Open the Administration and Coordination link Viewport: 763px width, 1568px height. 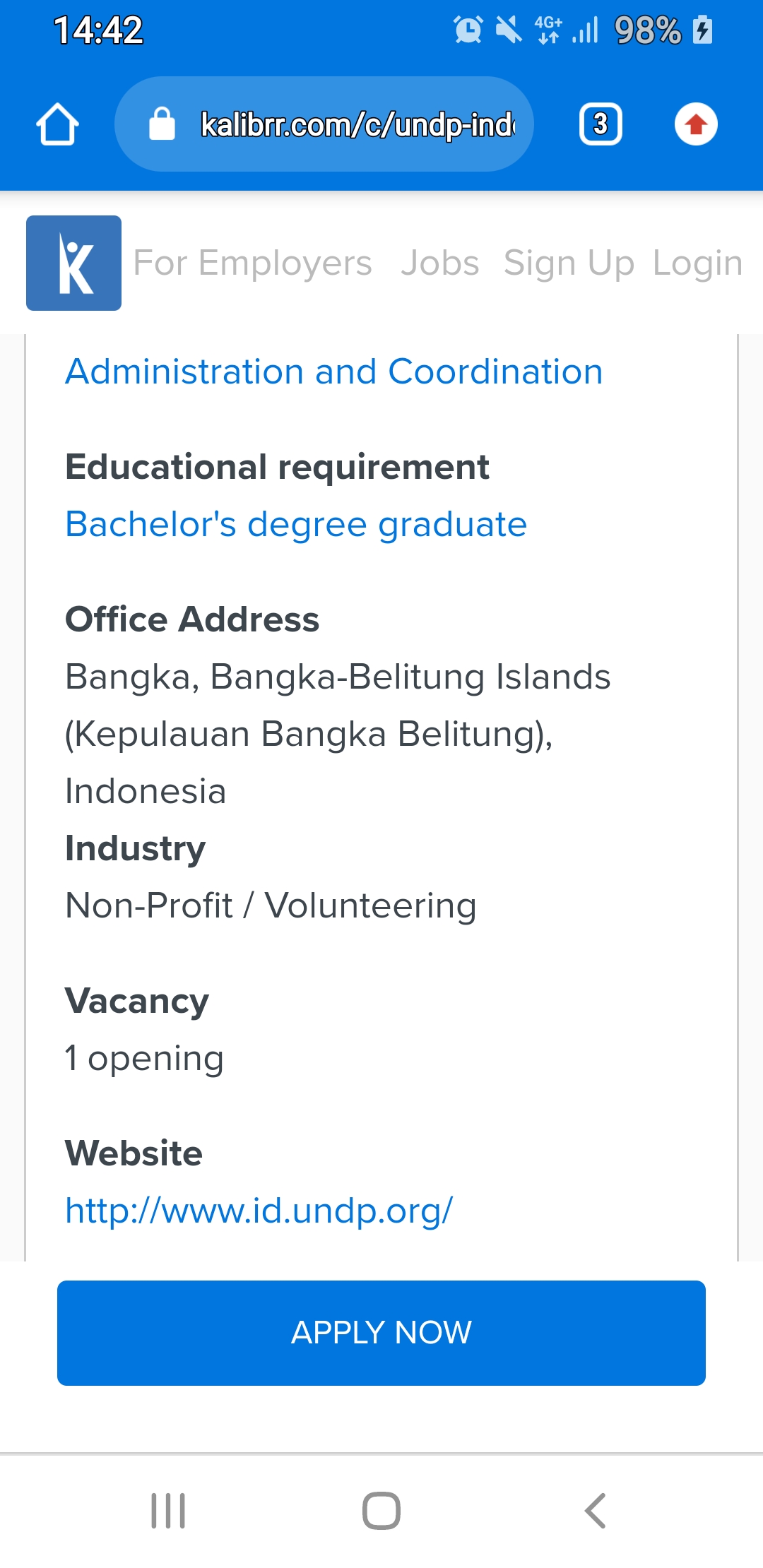point(334,372)
